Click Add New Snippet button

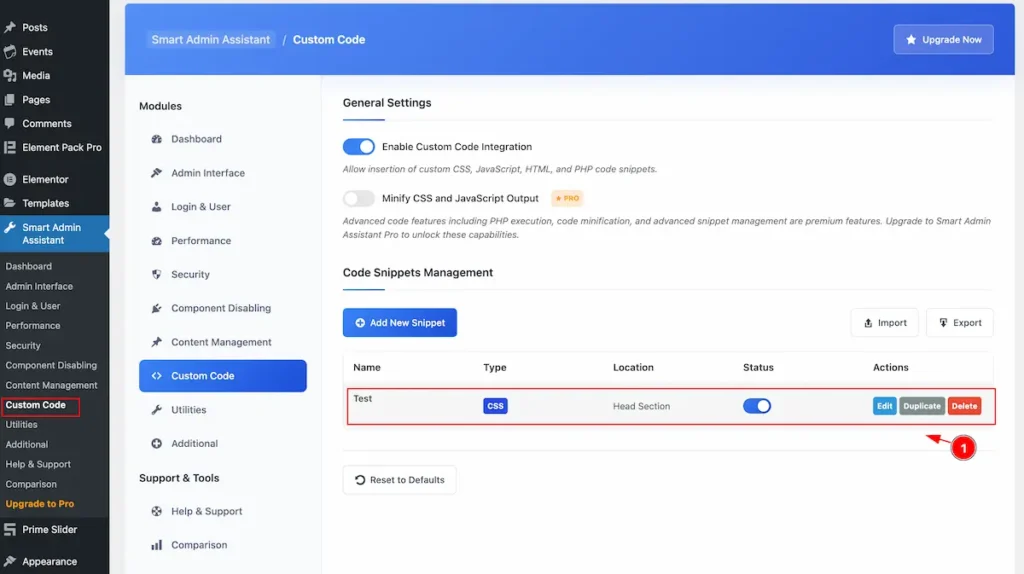tap(400, 323)
